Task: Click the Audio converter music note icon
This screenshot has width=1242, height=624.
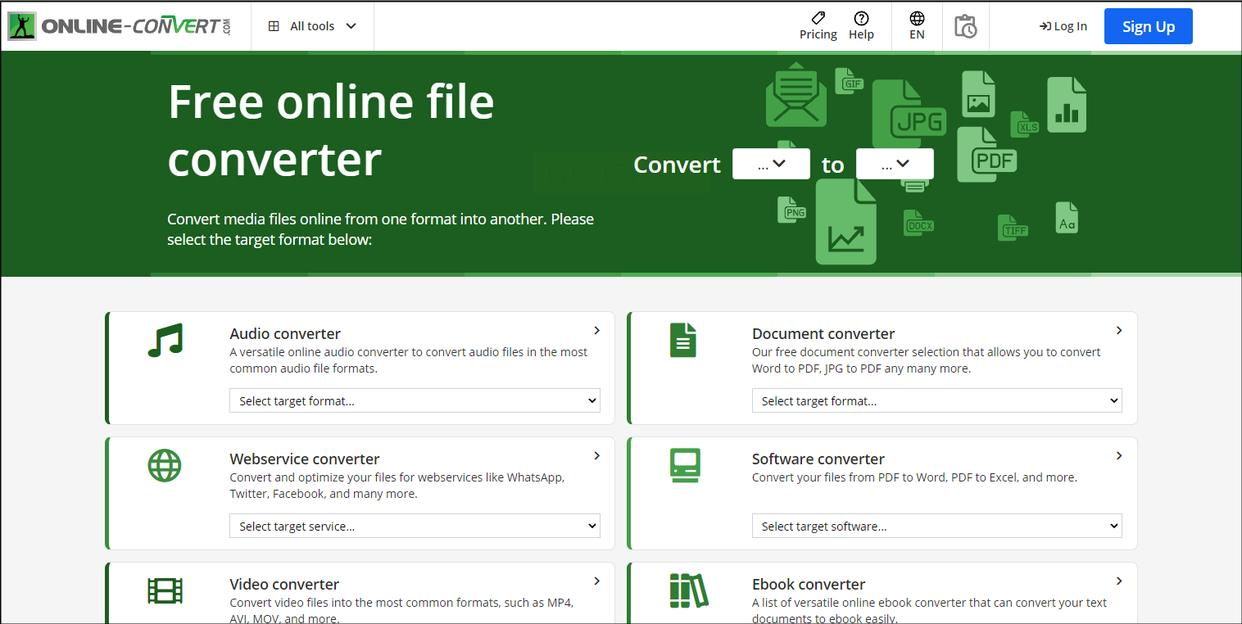Action: [165, 341]
